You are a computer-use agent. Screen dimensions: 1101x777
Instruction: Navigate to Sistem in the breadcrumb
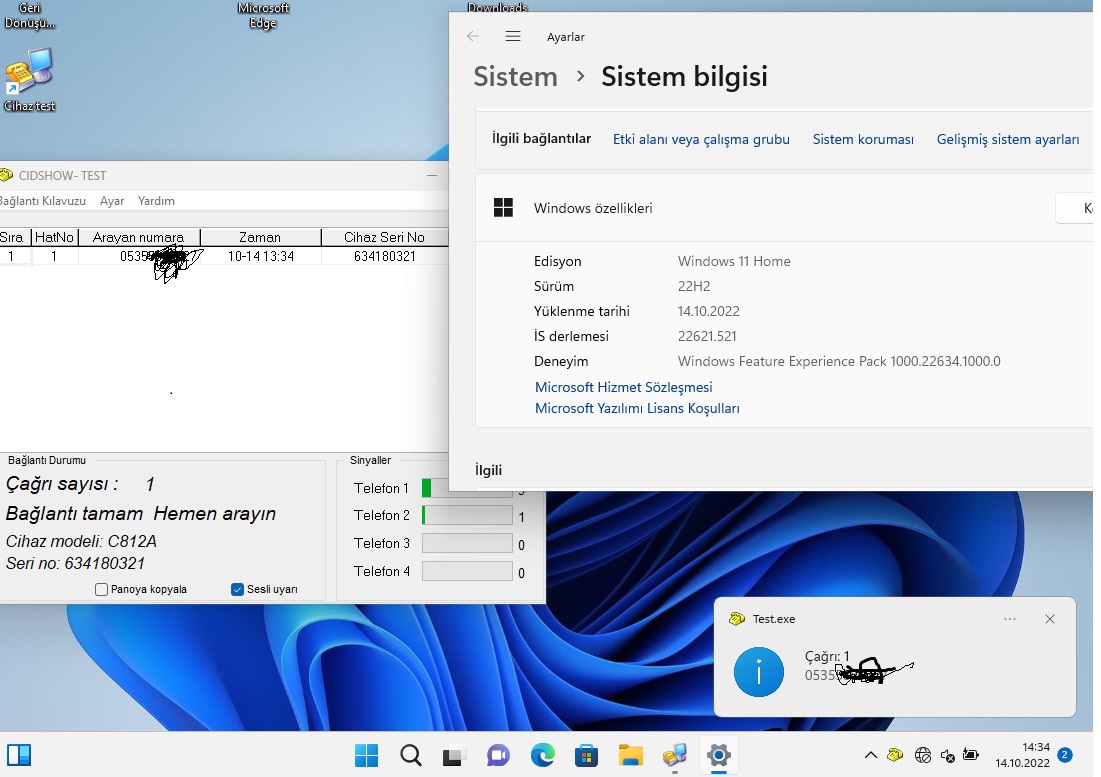[x=515, y=77]
